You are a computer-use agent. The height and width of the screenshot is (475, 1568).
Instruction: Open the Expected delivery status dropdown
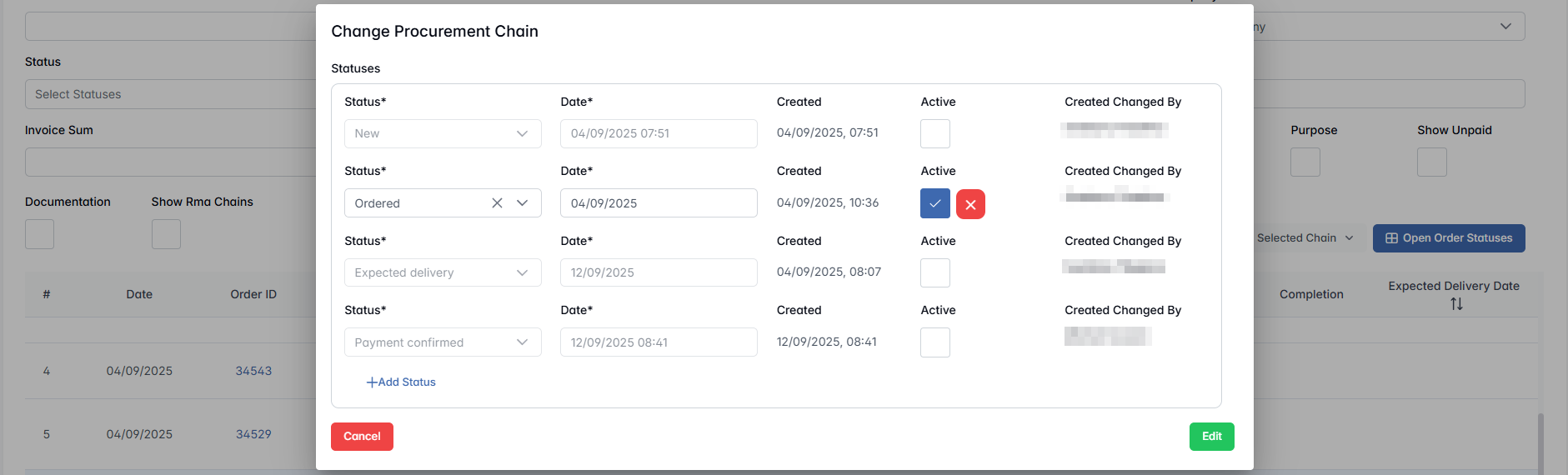click(x=523, y=272)
